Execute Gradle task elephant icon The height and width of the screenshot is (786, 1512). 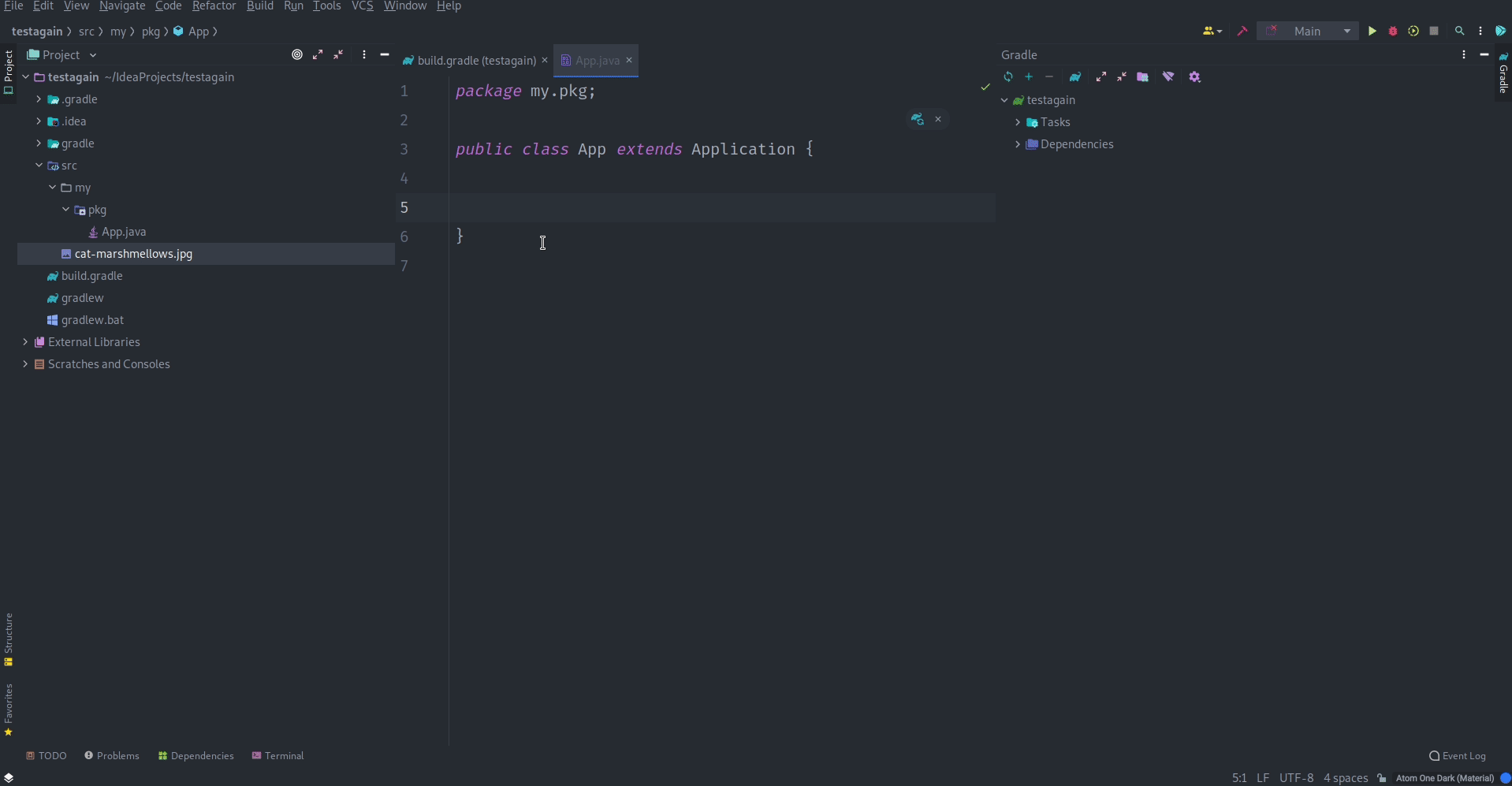1075,76
